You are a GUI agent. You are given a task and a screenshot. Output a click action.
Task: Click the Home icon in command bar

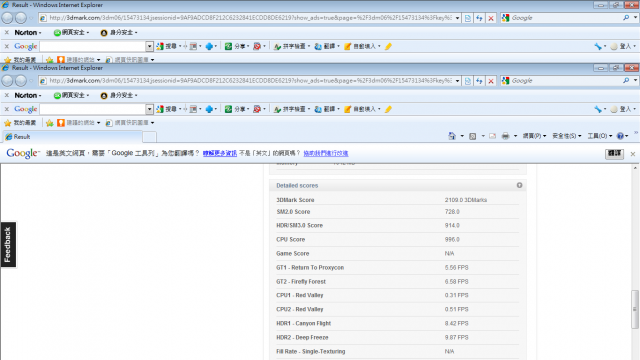coord(452,136)
